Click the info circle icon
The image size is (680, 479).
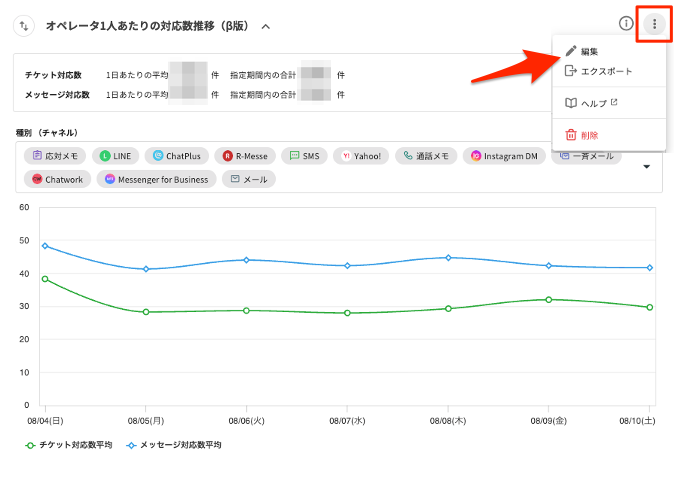(626, 24)
